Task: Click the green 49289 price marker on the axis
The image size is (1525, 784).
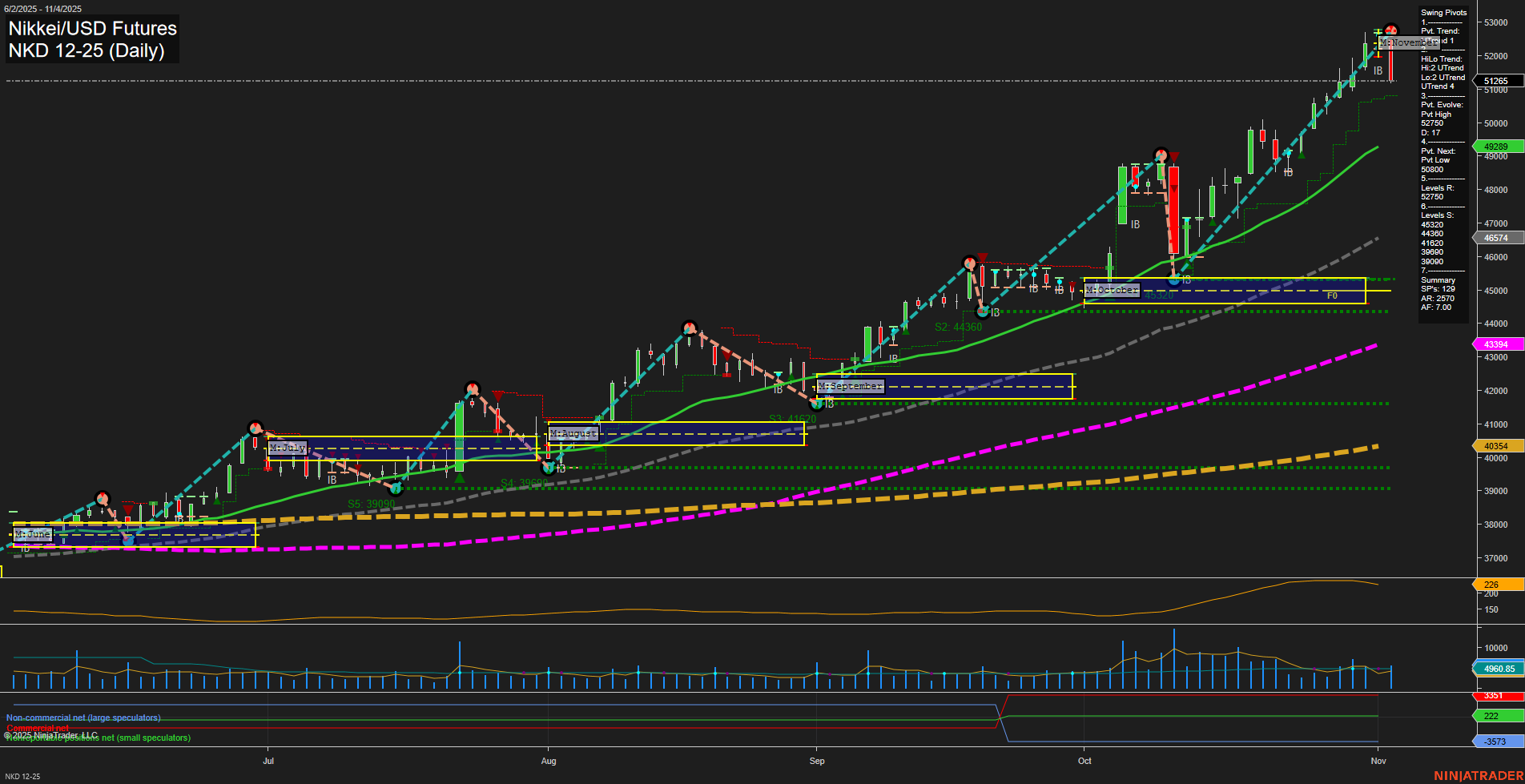Action: (1496, 146)
